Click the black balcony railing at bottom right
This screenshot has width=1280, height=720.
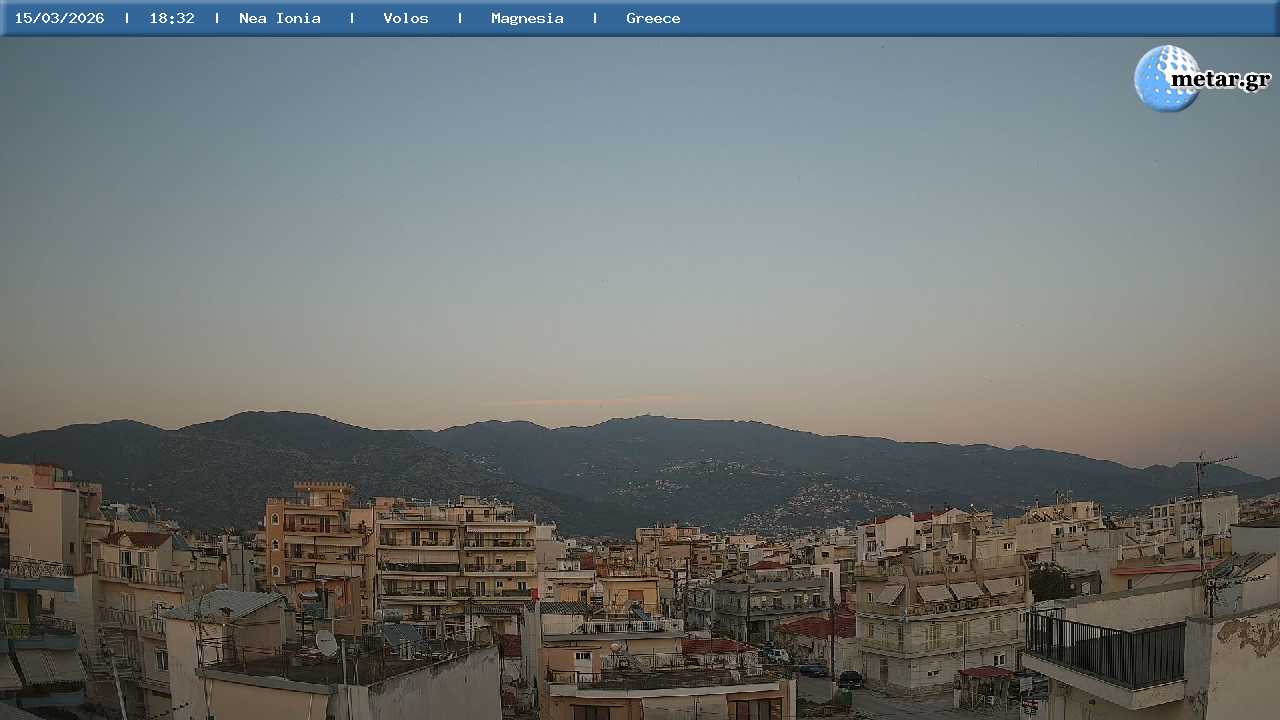[x=1105, y=650]
